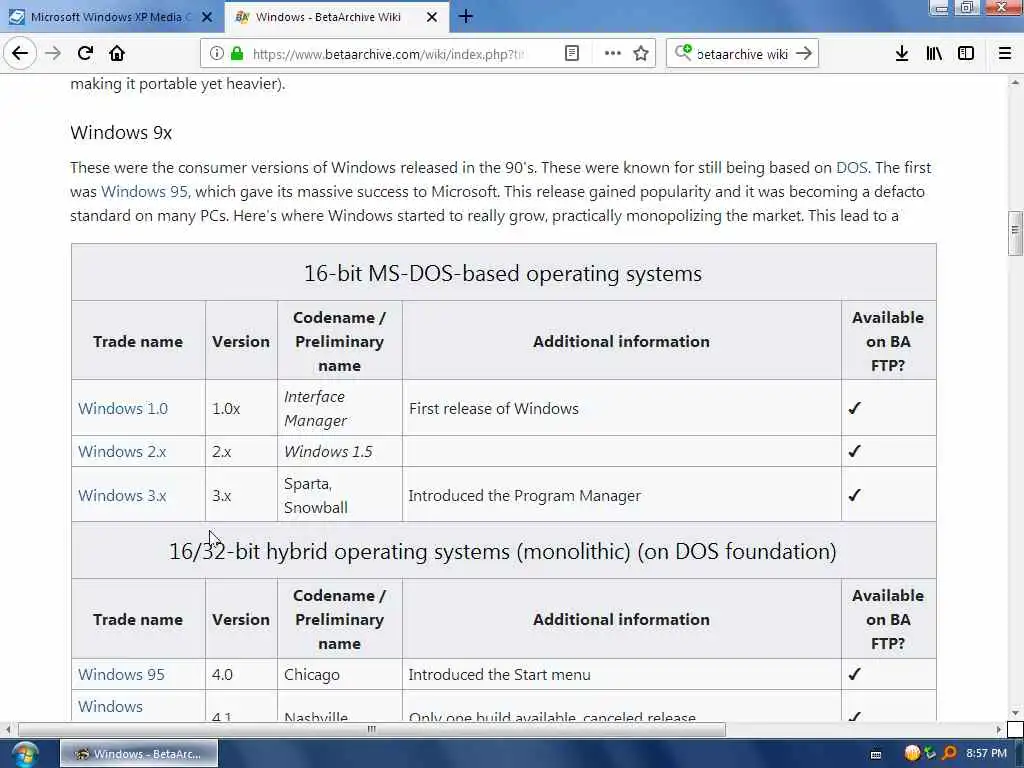Viewport: 1024px width, 768px height.
Task: Close the Windows - BetaArchive Wiki tab
Action: [x=432, y=17]
